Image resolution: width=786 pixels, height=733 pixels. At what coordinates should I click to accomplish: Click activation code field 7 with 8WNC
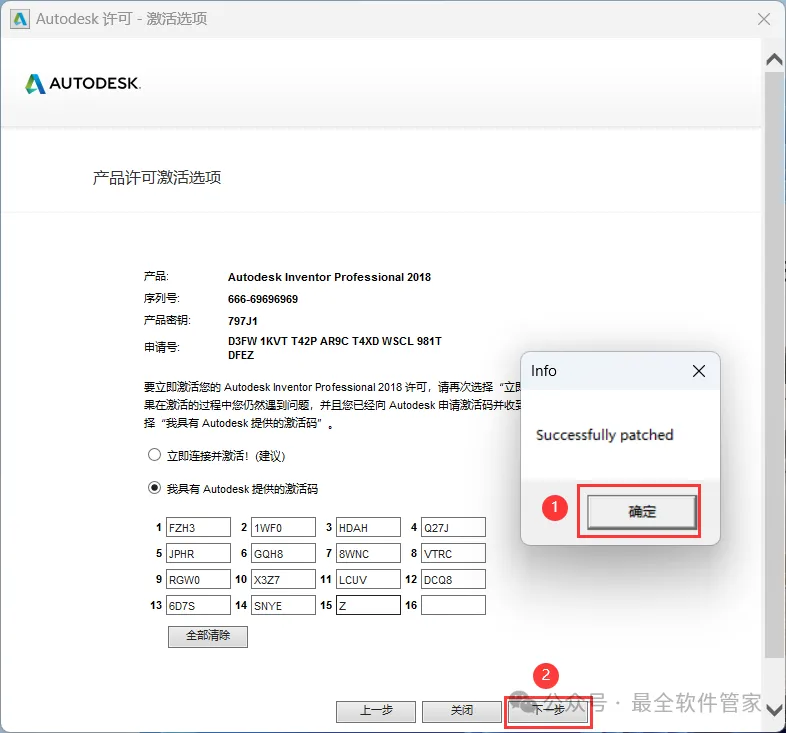coord(368,554)
